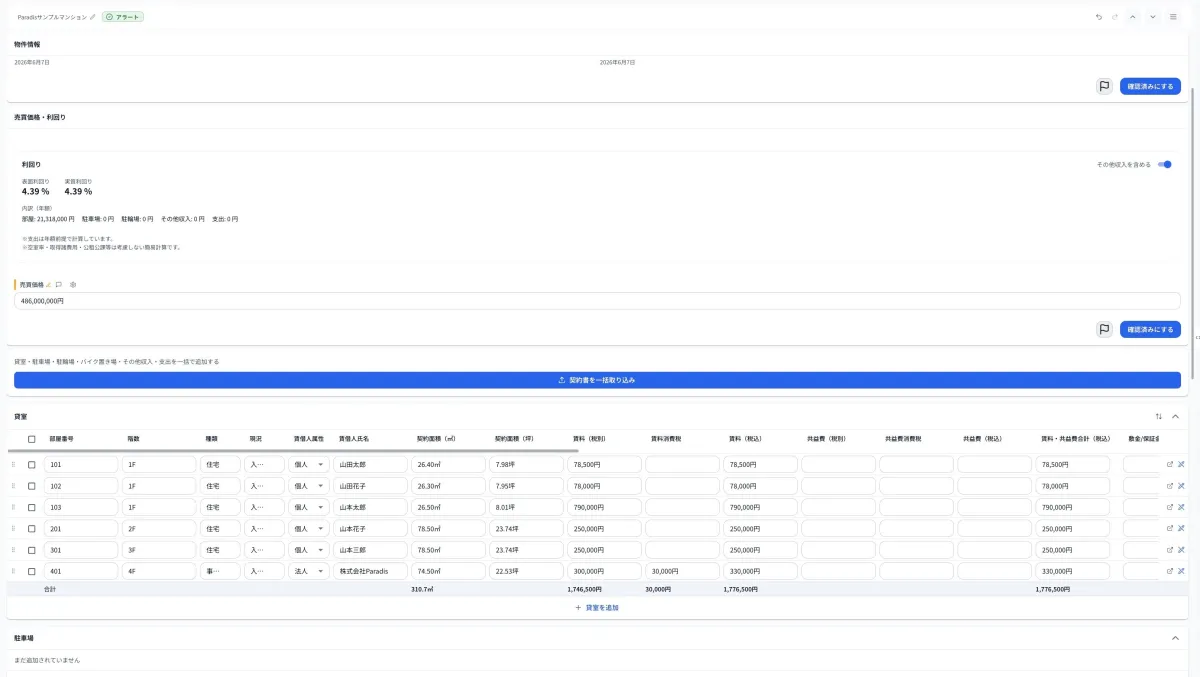Click the pencil icon next to Paradisサンプルマンション
The image size is (1200, 677).
pyautogui.click(x=93, y=17)
